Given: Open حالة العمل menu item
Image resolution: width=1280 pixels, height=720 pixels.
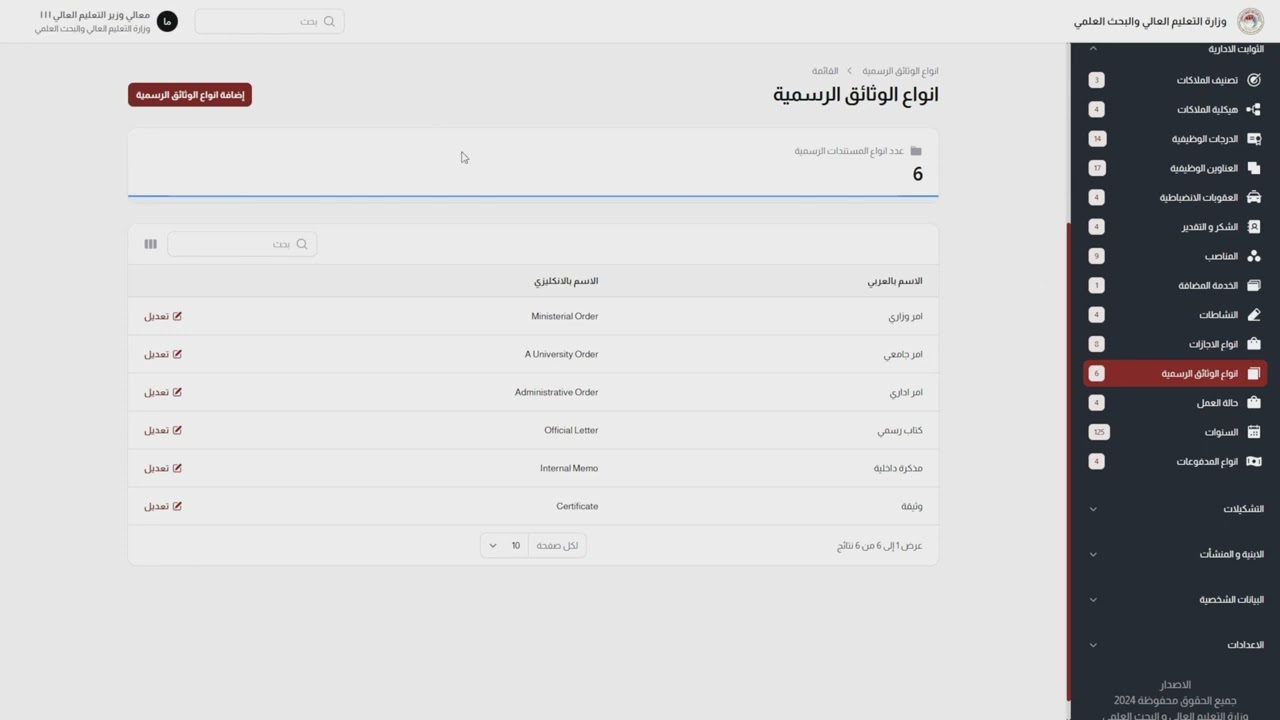Looking at the screenshot, I should 1174,403.
